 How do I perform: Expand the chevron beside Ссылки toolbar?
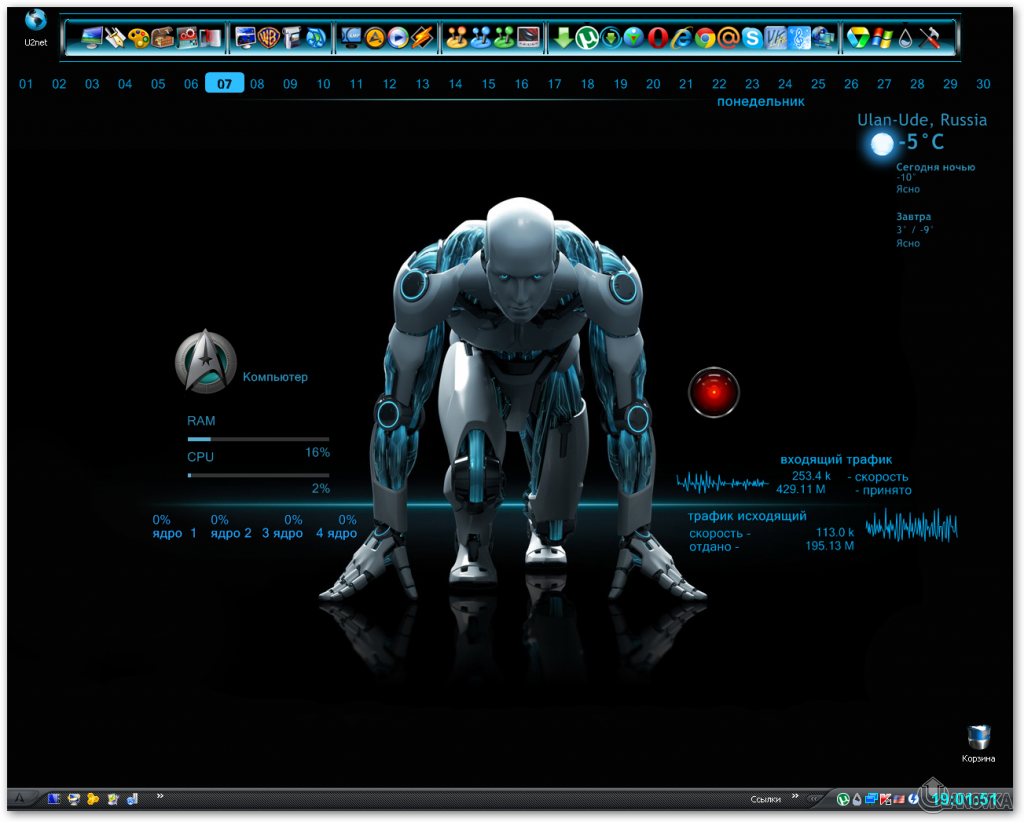(796, 797)
